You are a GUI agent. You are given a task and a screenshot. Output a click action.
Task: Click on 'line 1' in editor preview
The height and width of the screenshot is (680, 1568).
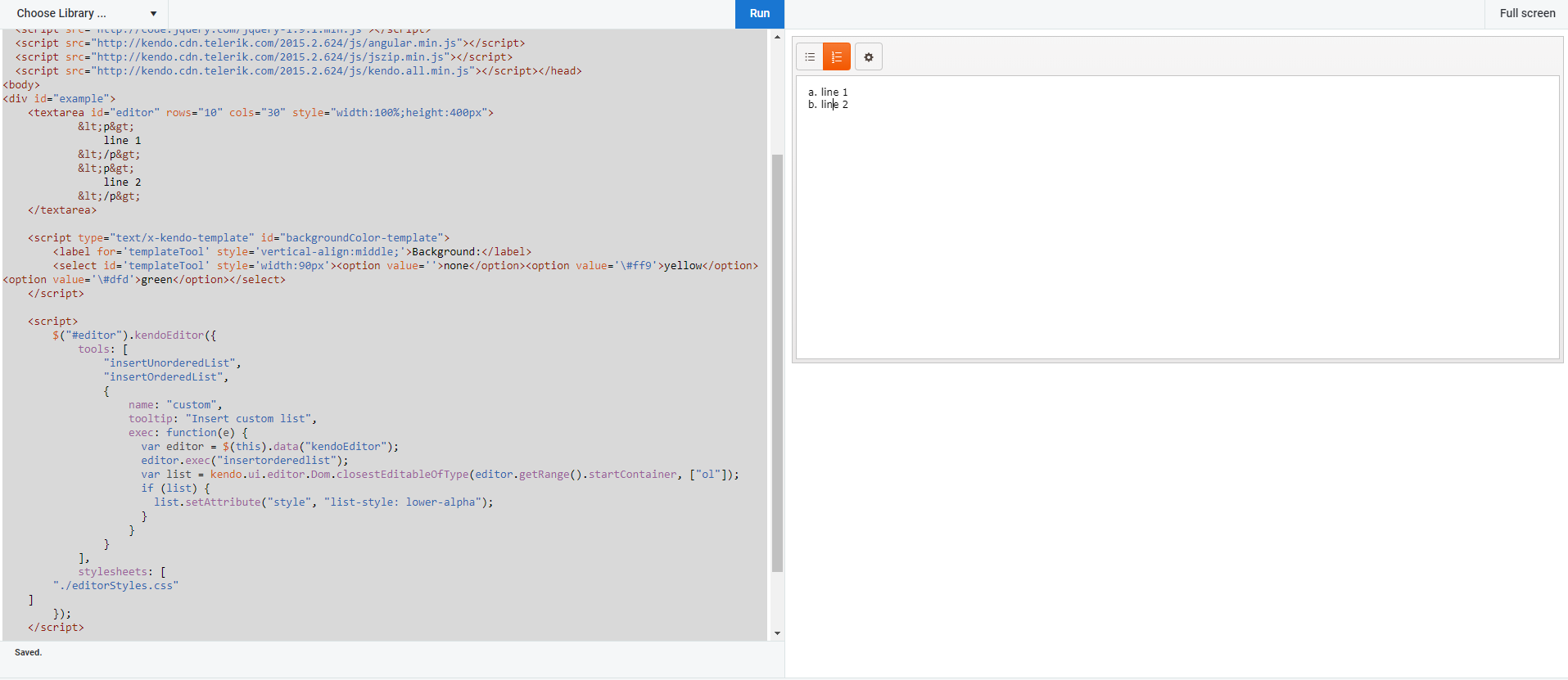coord(834,92)
